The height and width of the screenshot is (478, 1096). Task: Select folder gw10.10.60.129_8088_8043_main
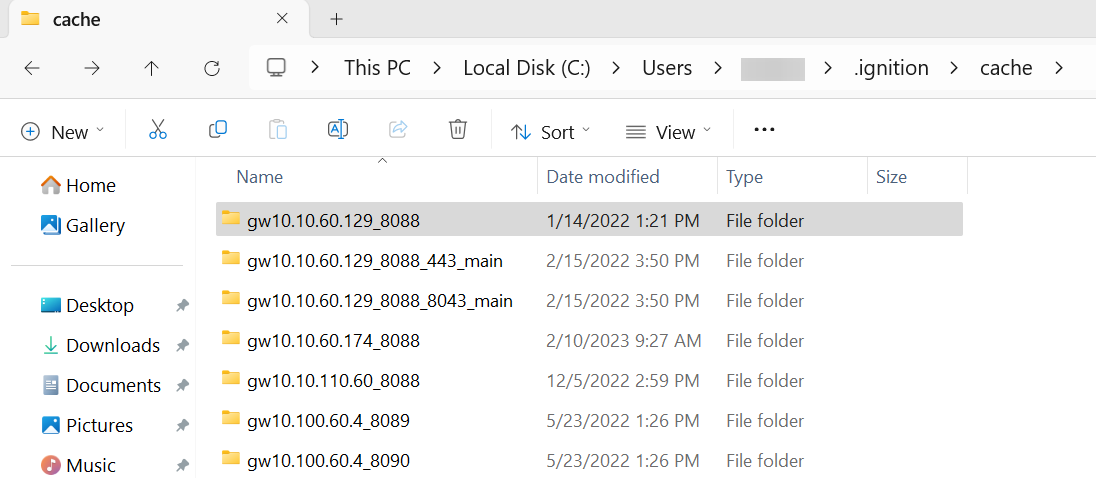(x=589, y=300)
